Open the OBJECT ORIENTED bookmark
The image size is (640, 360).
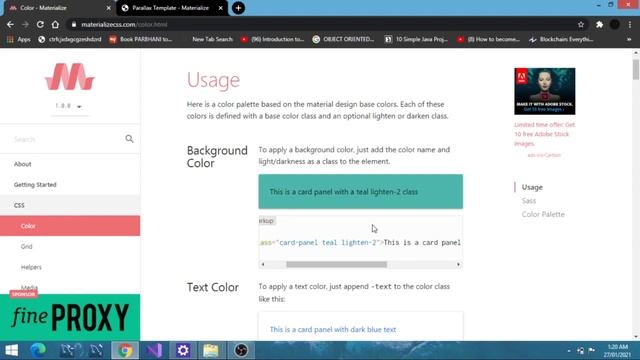click(343, 39)
